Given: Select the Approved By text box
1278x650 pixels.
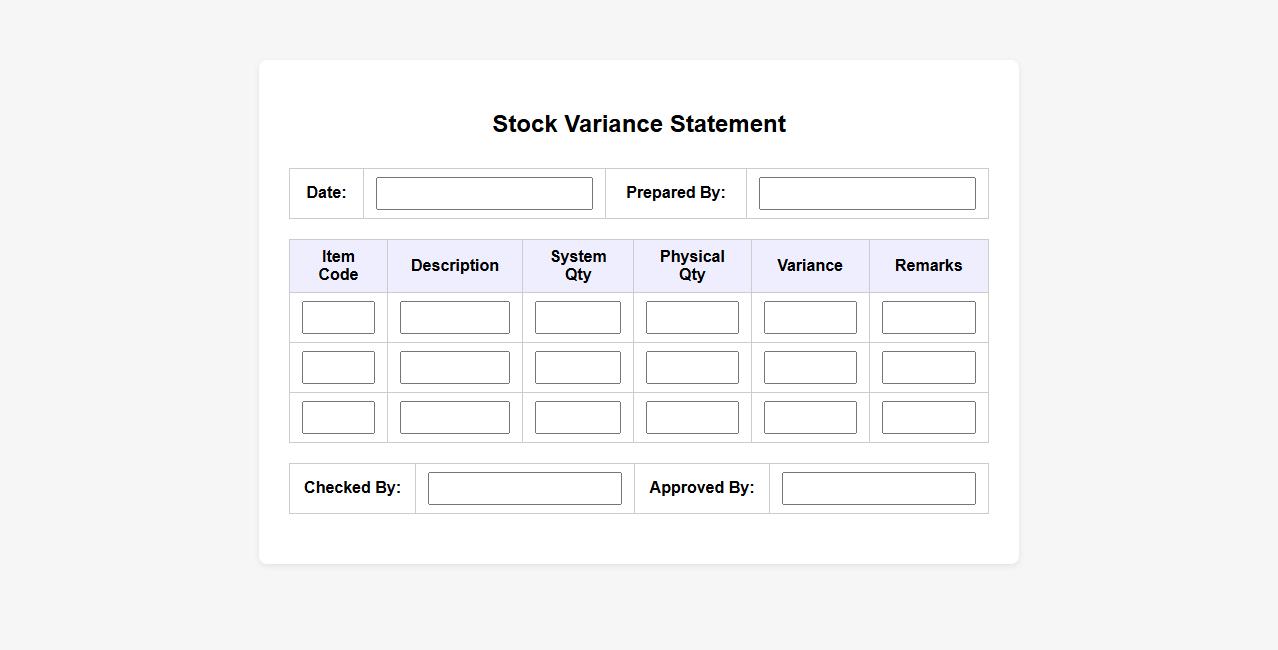Looking at the screenshot, I should [878, 488].
